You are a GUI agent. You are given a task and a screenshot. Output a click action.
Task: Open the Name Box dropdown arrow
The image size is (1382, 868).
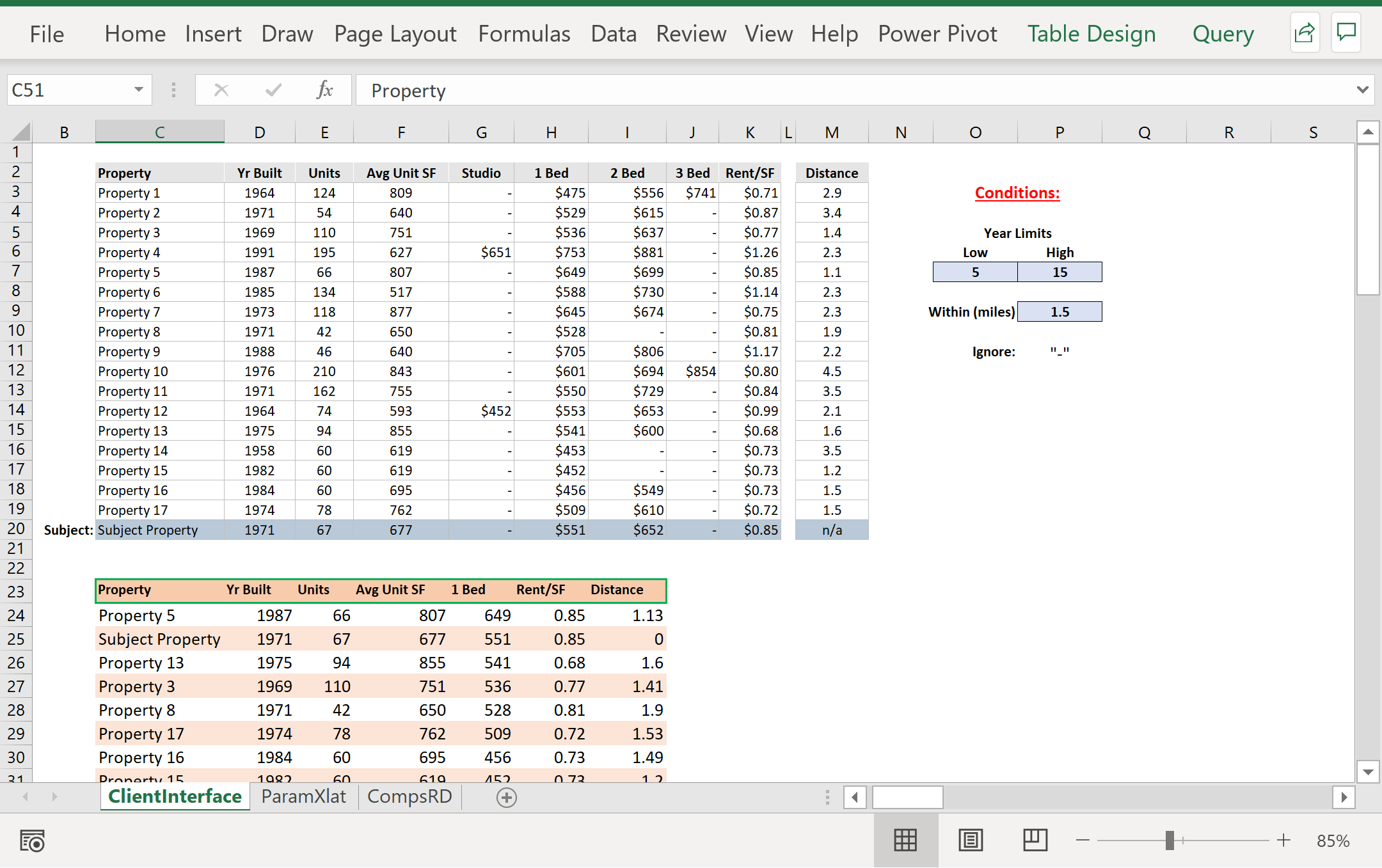138,90
